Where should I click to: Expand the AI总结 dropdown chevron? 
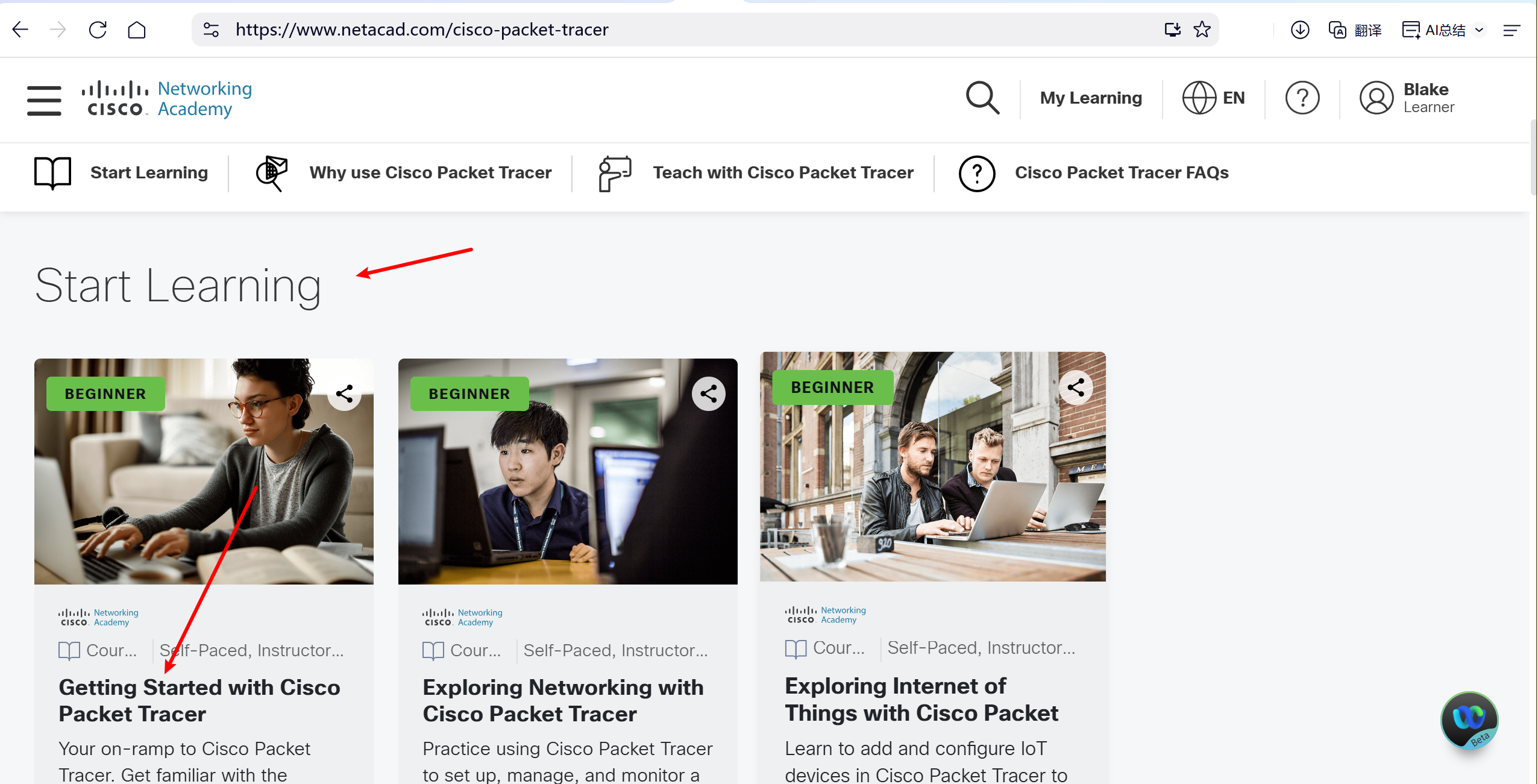[x=1479, y=30]
